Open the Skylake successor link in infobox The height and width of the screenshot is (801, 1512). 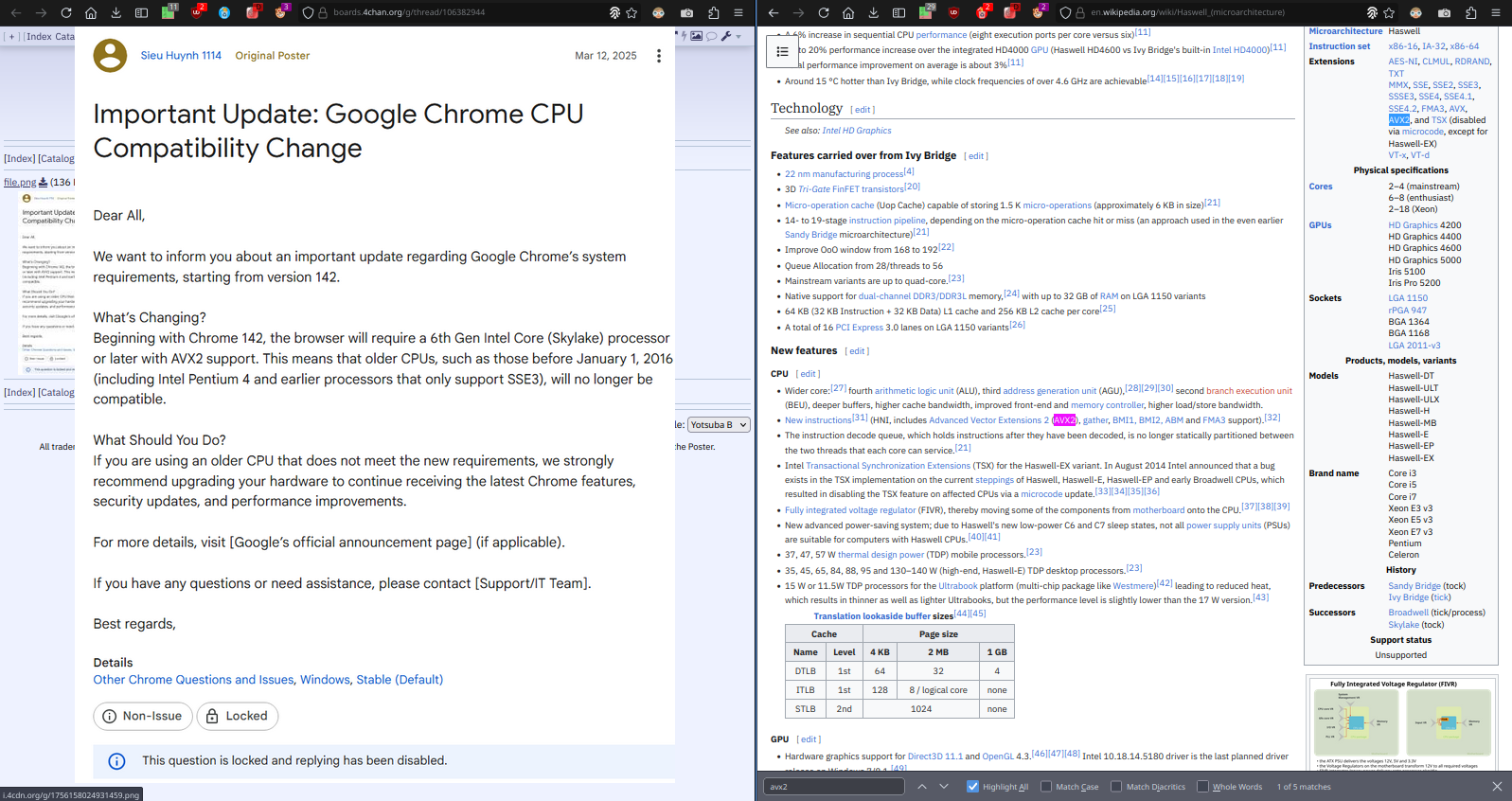point(1404,625)
